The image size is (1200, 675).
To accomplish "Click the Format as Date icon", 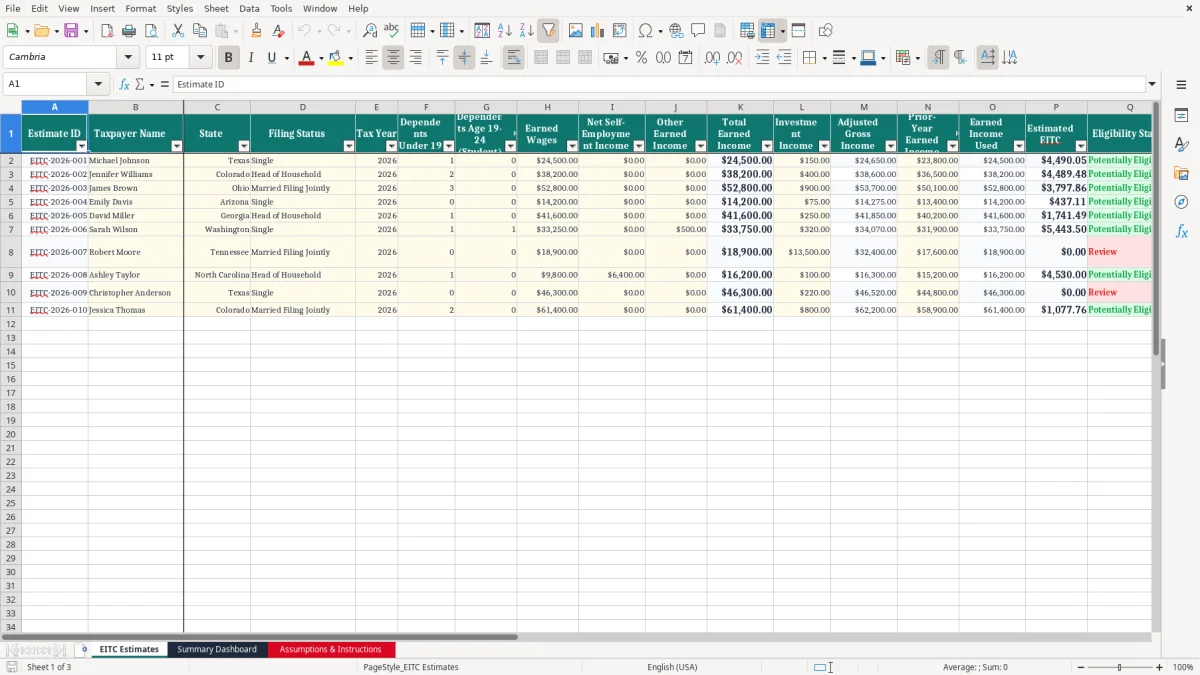I will coord(685,58).
